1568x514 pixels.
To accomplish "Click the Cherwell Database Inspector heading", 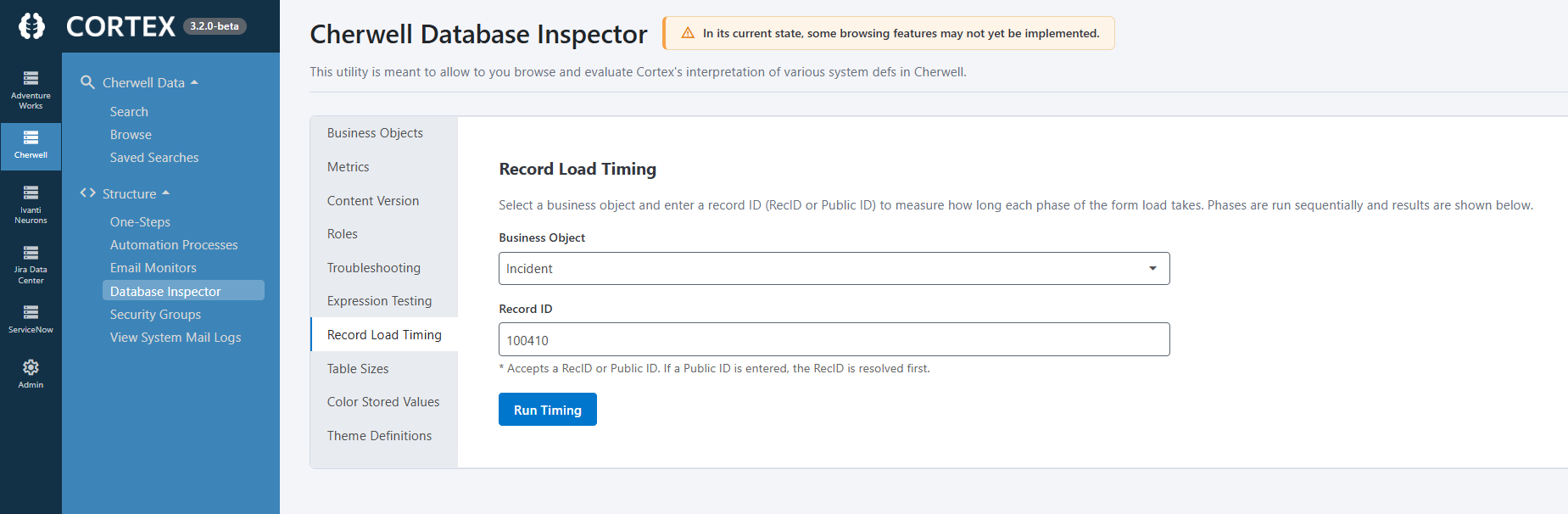I will [x=478, y=34].
